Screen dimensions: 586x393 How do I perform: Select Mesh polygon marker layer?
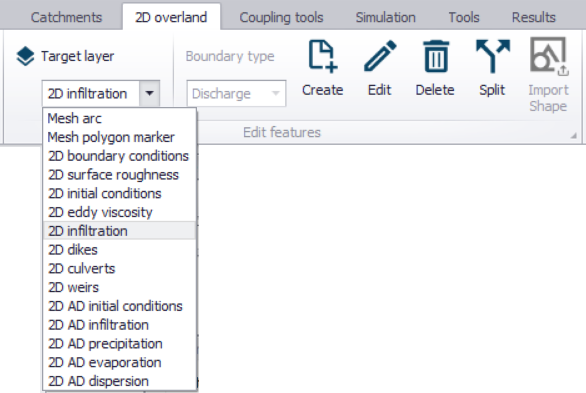(120, 137)
